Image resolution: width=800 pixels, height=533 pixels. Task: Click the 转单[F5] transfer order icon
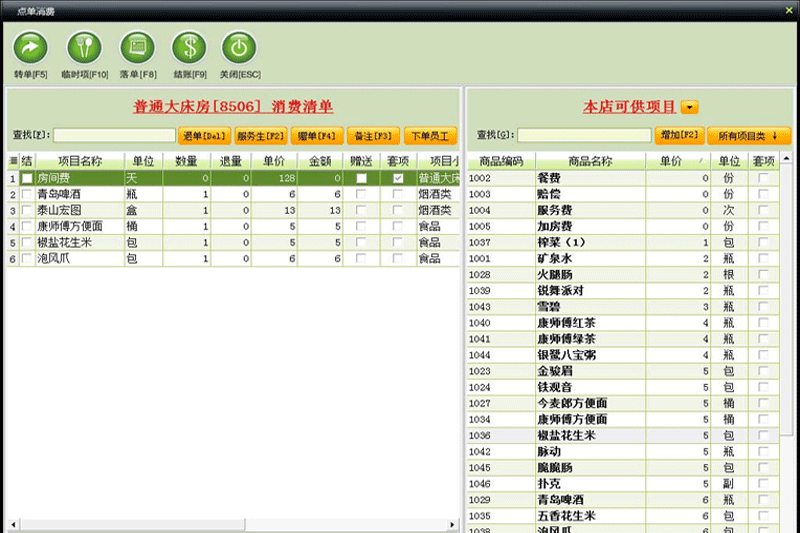pyautogui.click(x=31, y=48)
